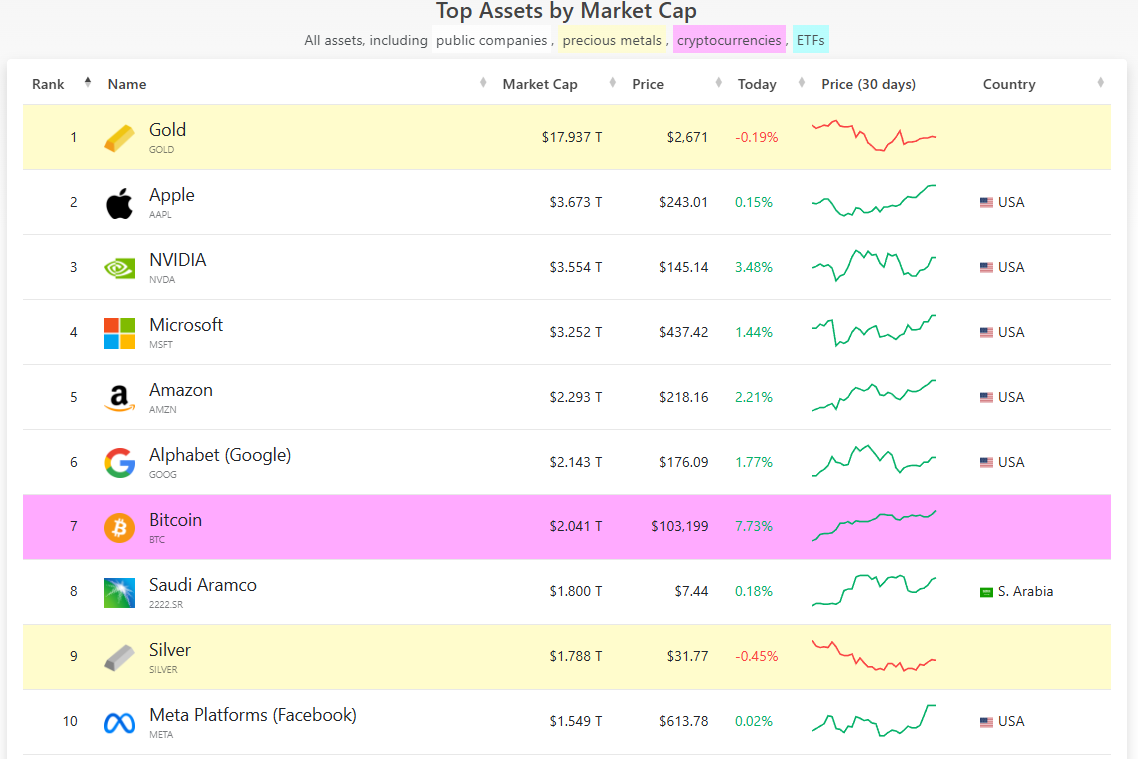Screen dimensions: 1138x759
Task: Click Amazon market cap $2.293 T
Action: pyautogui.click(x=576, y=397)
